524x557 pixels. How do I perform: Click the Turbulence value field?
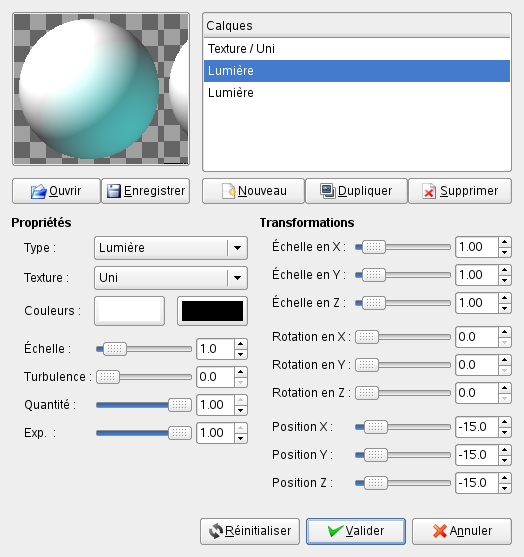(215, 377)
